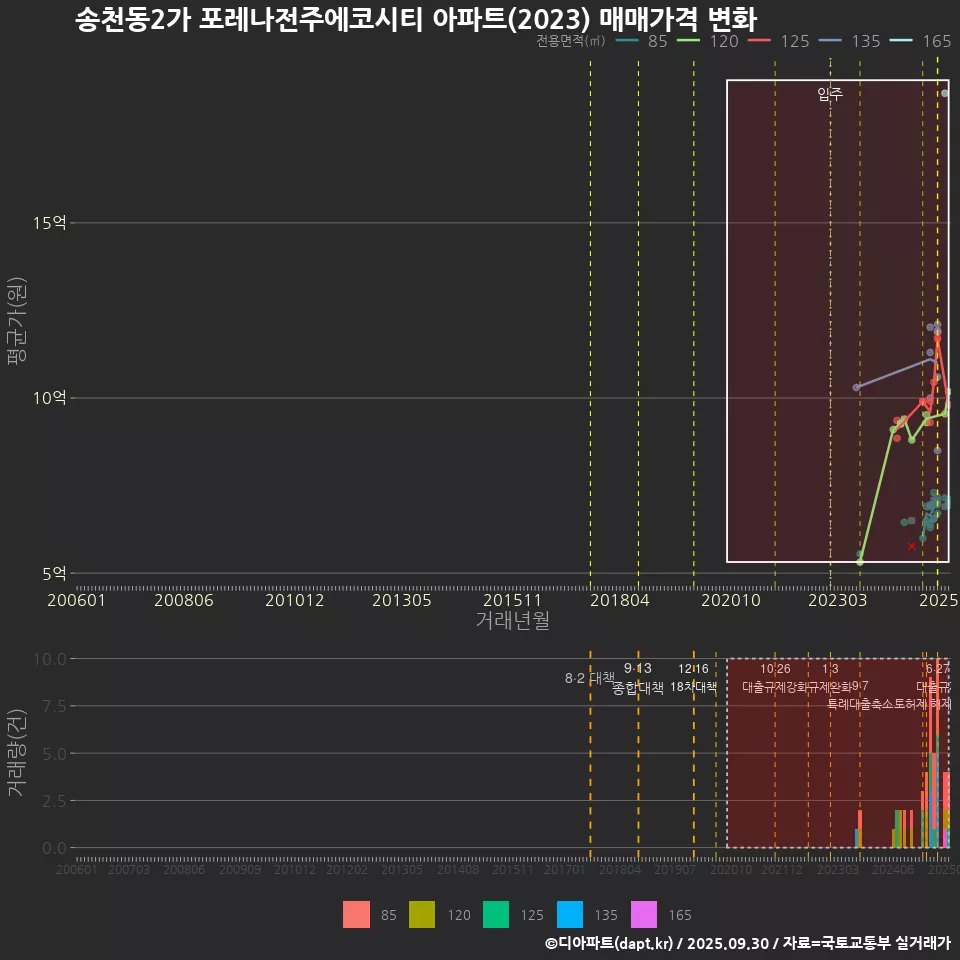Click the first green data point near 5억
Screen dimensions: 960x960
click(859, 561)
